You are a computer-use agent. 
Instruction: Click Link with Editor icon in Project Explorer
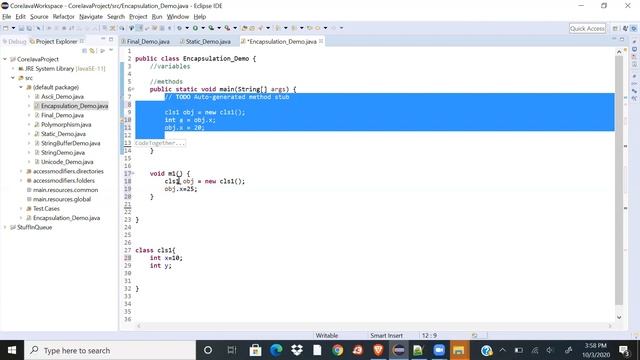93,51
